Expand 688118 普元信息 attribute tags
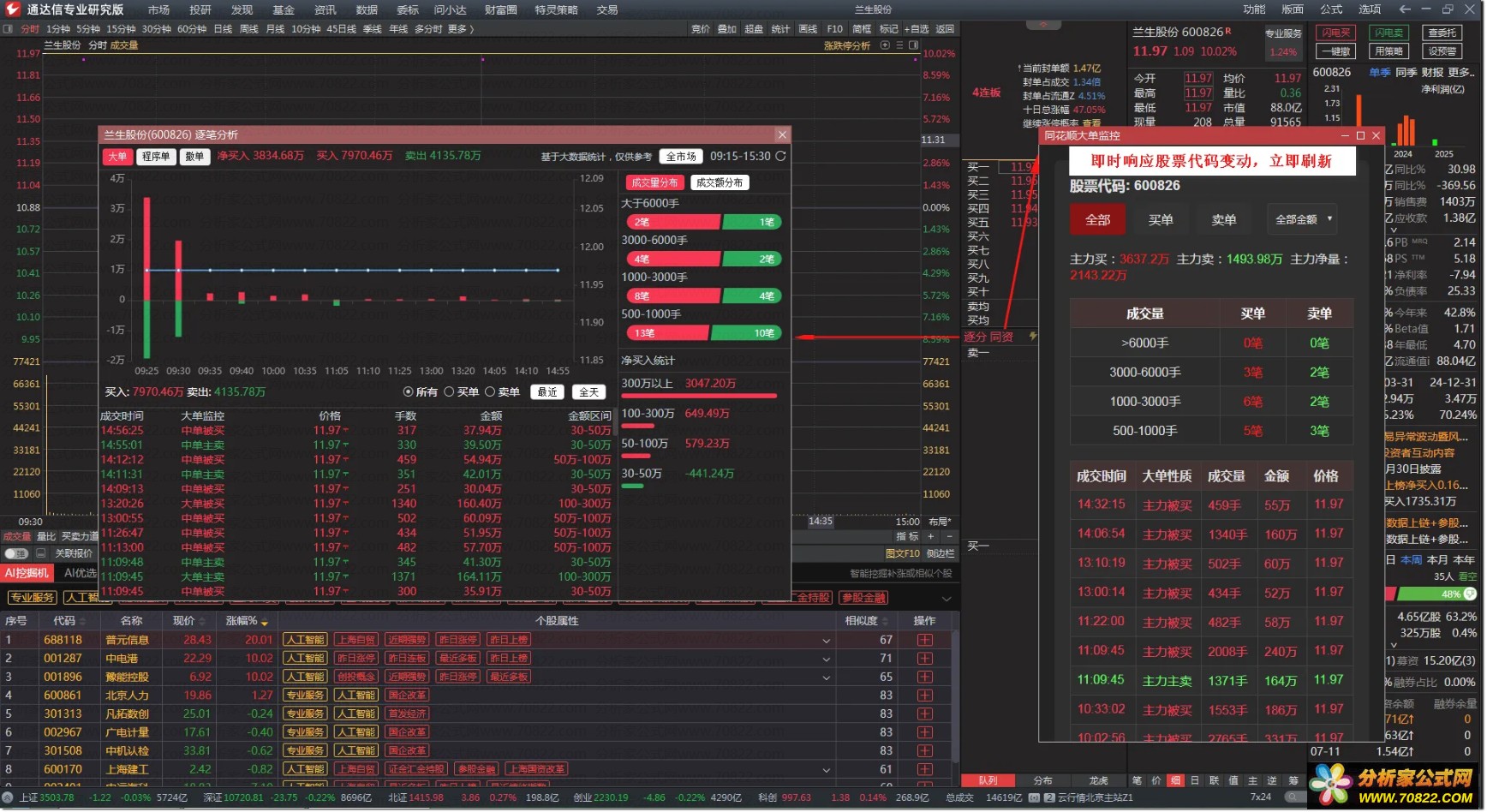The image size is (1487, 812). pyautogui.click(x=827, y=641)
